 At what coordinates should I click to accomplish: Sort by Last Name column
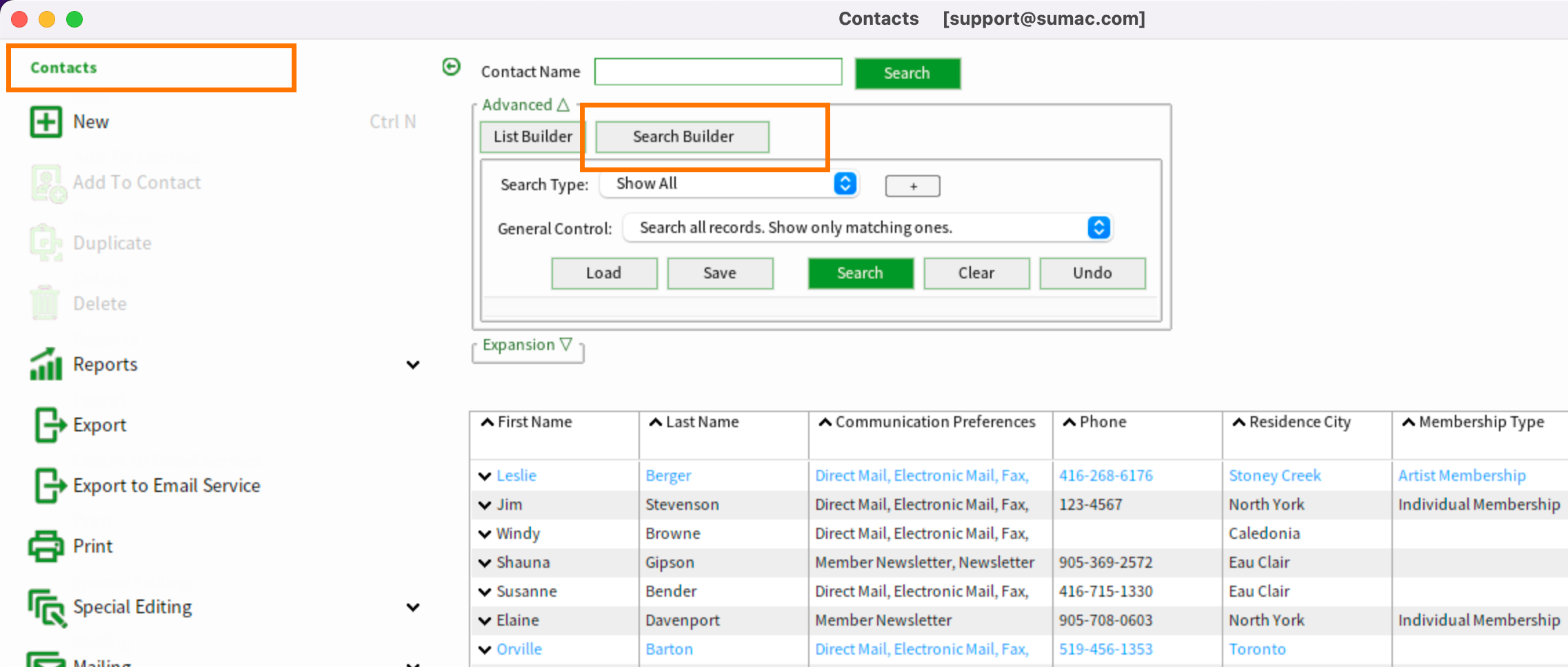[x=694, y=422]
